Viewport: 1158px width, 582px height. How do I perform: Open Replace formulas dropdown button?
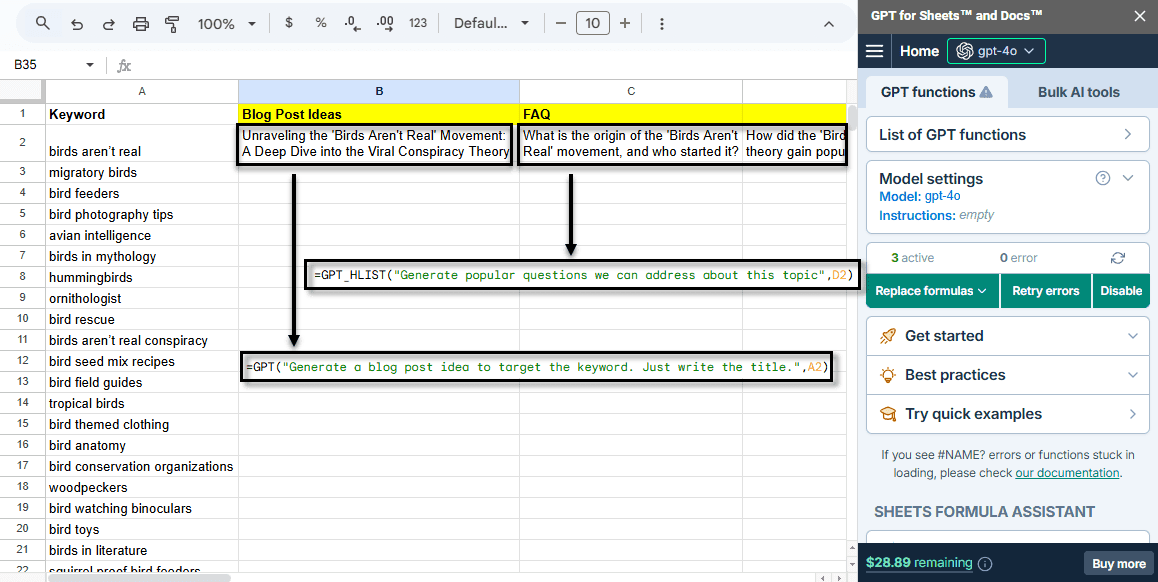[x=932, y=291]
